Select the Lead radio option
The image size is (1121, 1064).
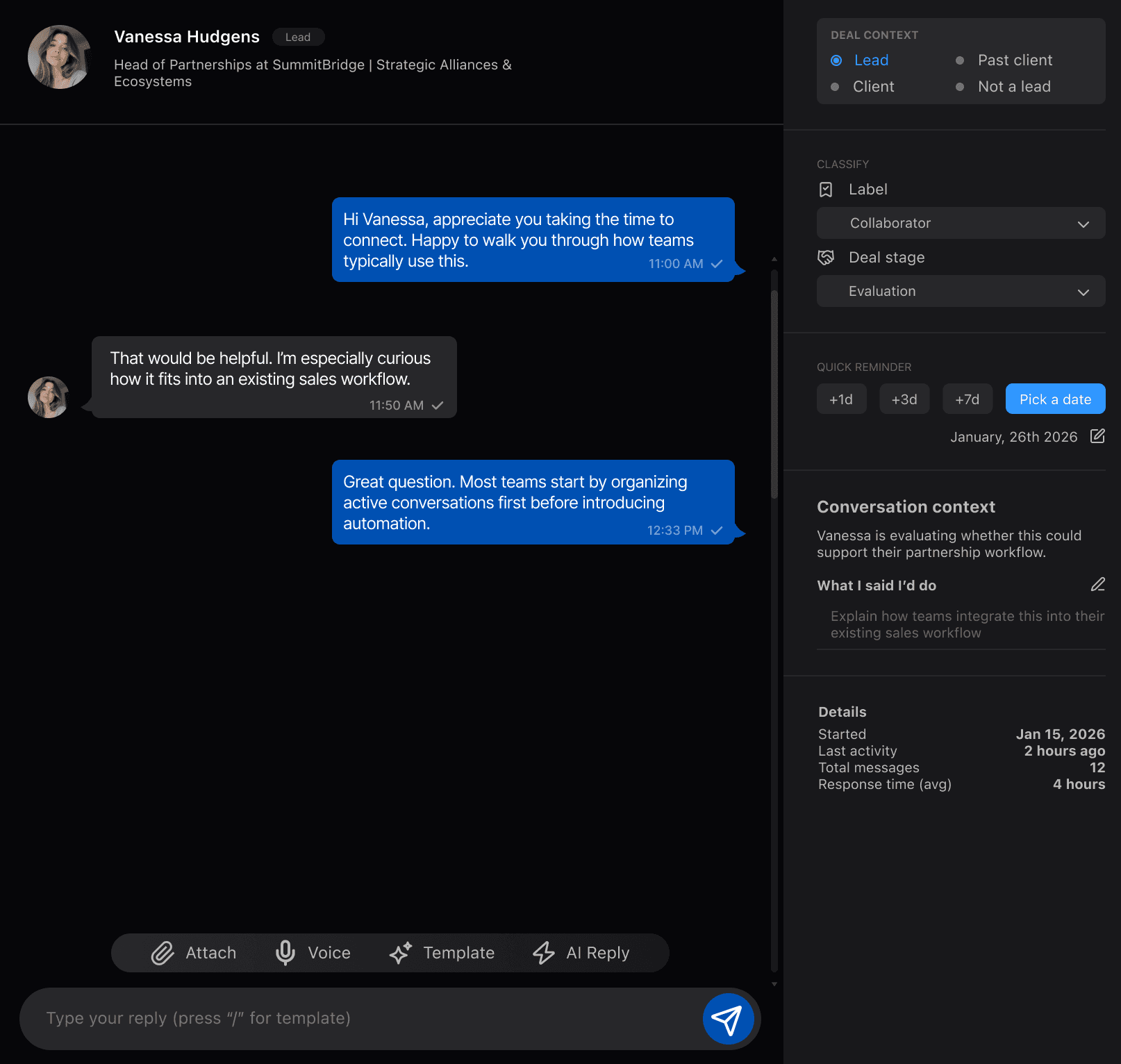836,60
